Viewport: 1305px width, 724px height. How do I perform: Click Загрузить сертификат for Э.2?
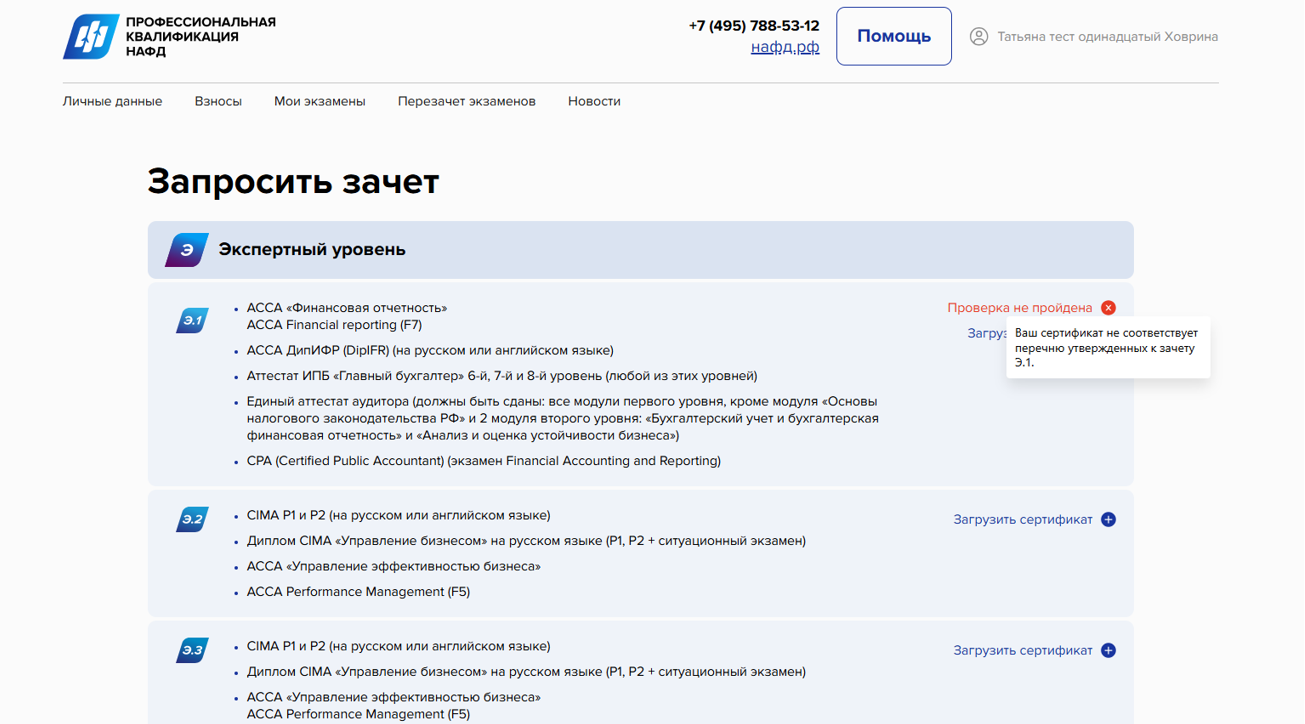[1023, 520]
